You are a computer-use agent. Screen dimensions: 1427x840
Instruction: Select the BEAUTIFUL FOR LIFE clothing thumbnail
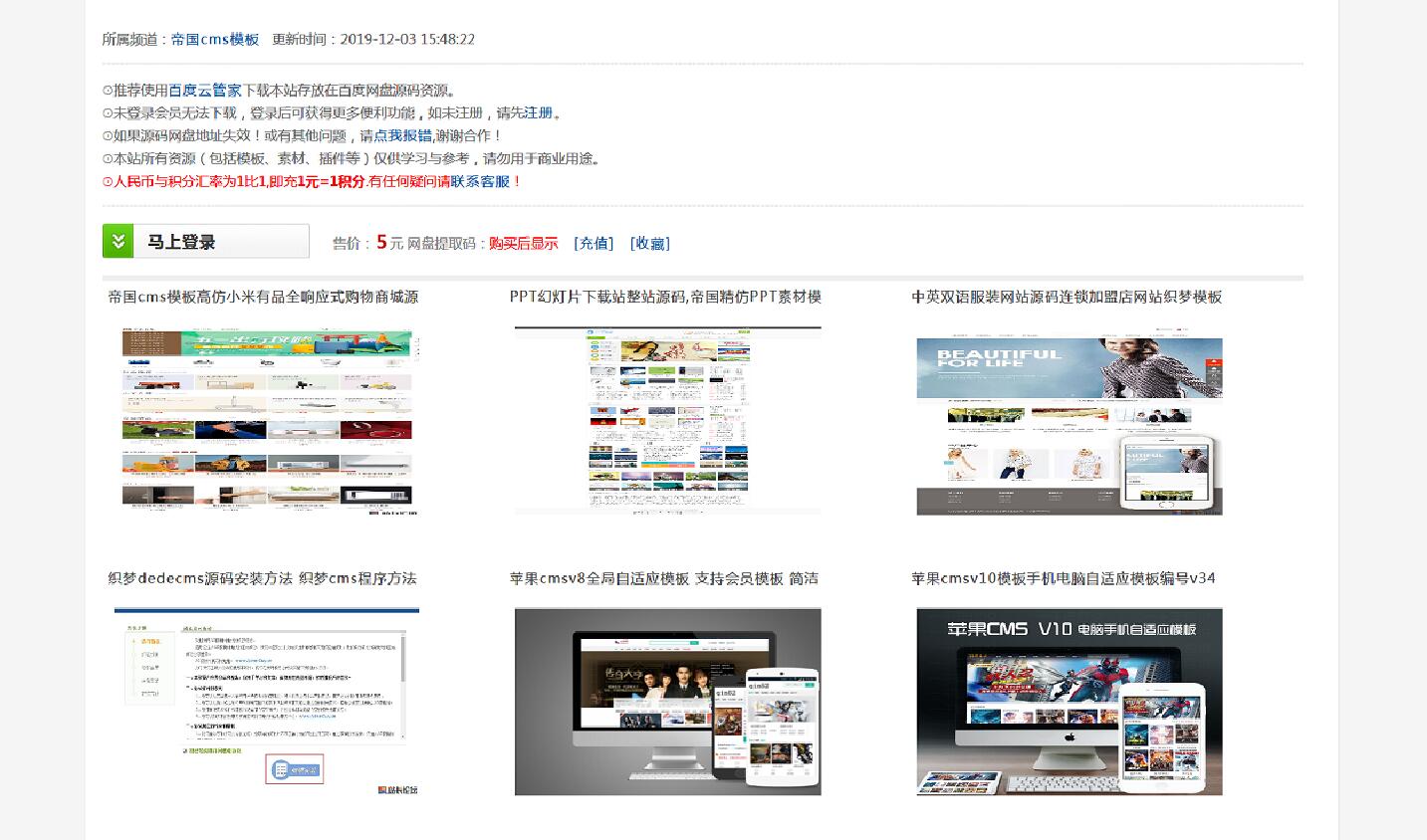point(1069,426)
